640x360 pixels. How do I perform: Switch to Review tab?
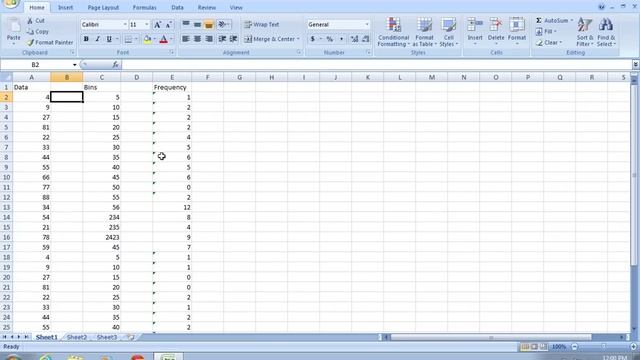207,7
